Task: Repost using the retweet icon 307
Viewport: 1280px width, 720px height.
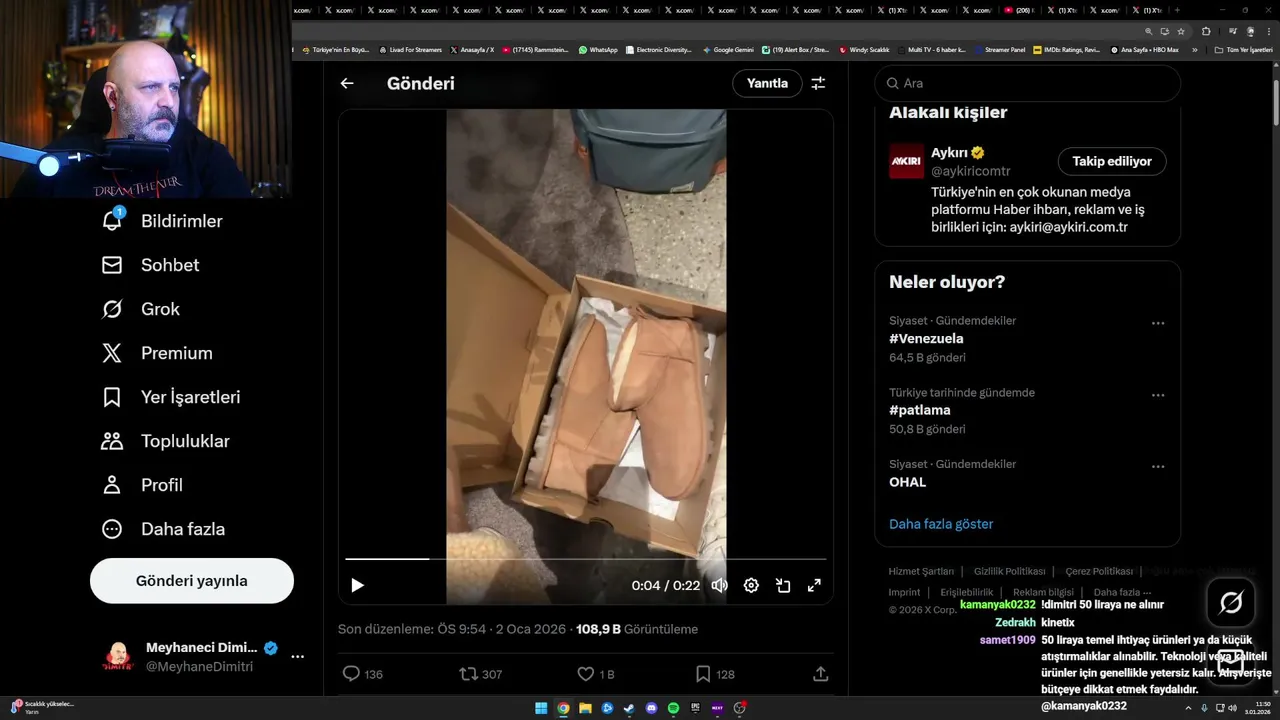Action: click(480, 674)
